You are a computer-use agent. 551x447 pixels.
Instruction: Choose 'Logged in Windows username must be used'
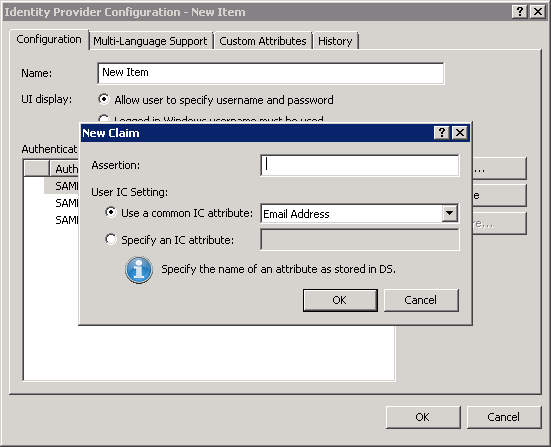[104, 118]
